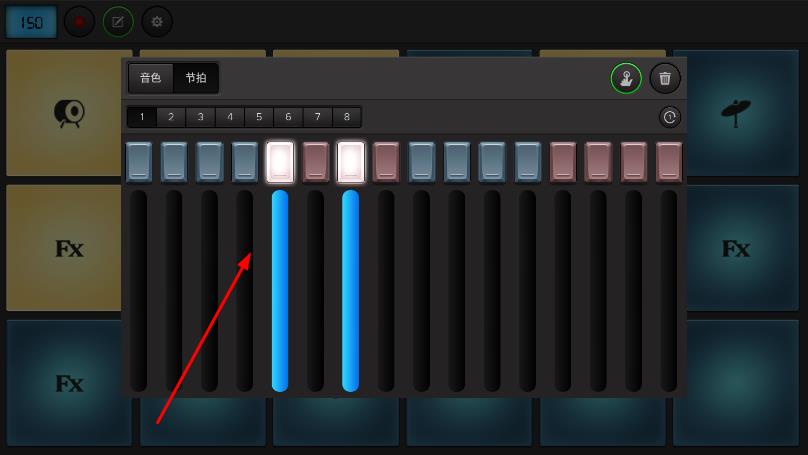Screen dimensions: 808x455
Task: Tap the cymbal pad
Action: 736,112
